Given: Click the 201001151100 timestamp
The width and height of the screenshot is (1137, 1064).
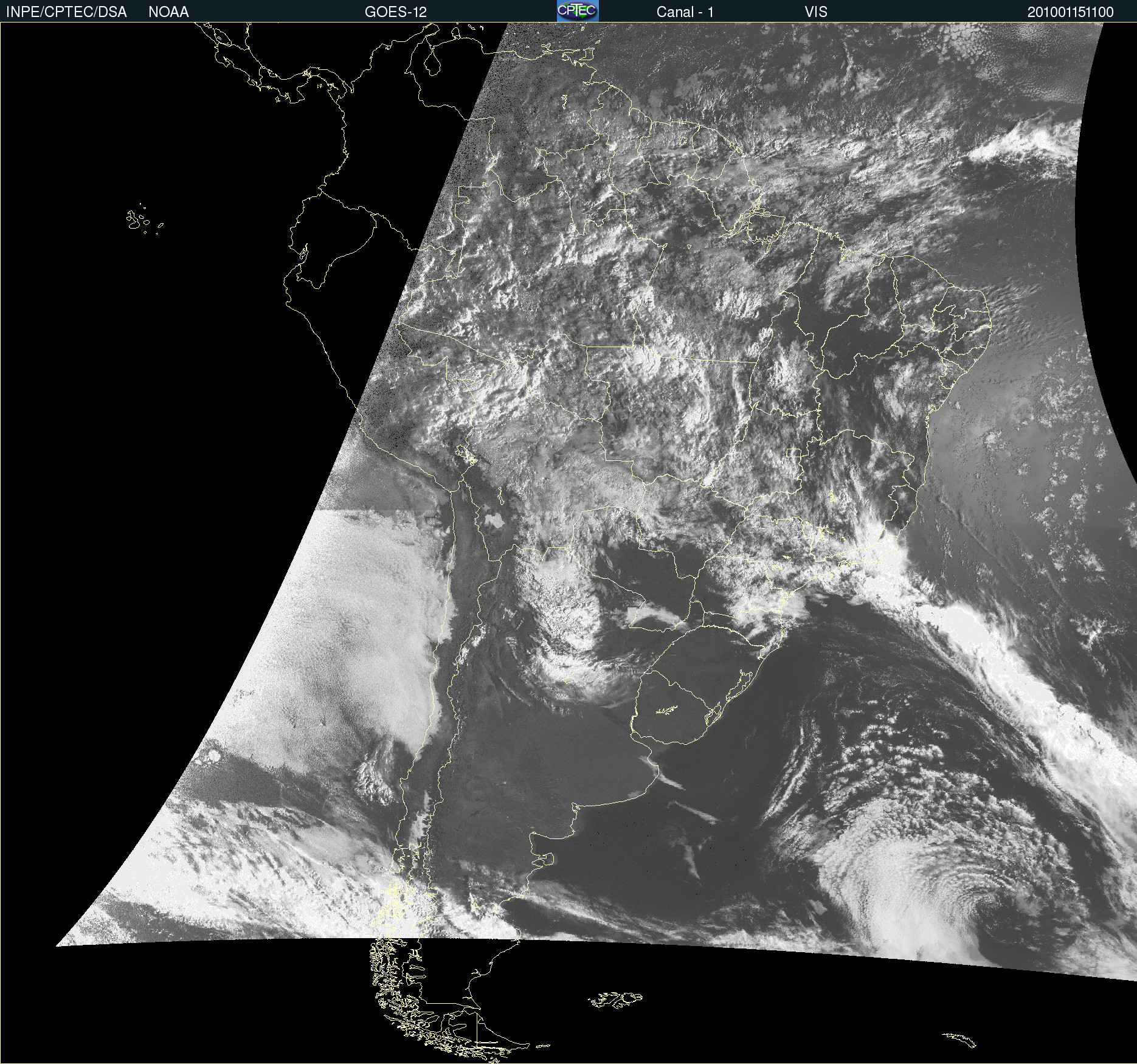Looking at the screenshot, I should [x=1071, y=12].
